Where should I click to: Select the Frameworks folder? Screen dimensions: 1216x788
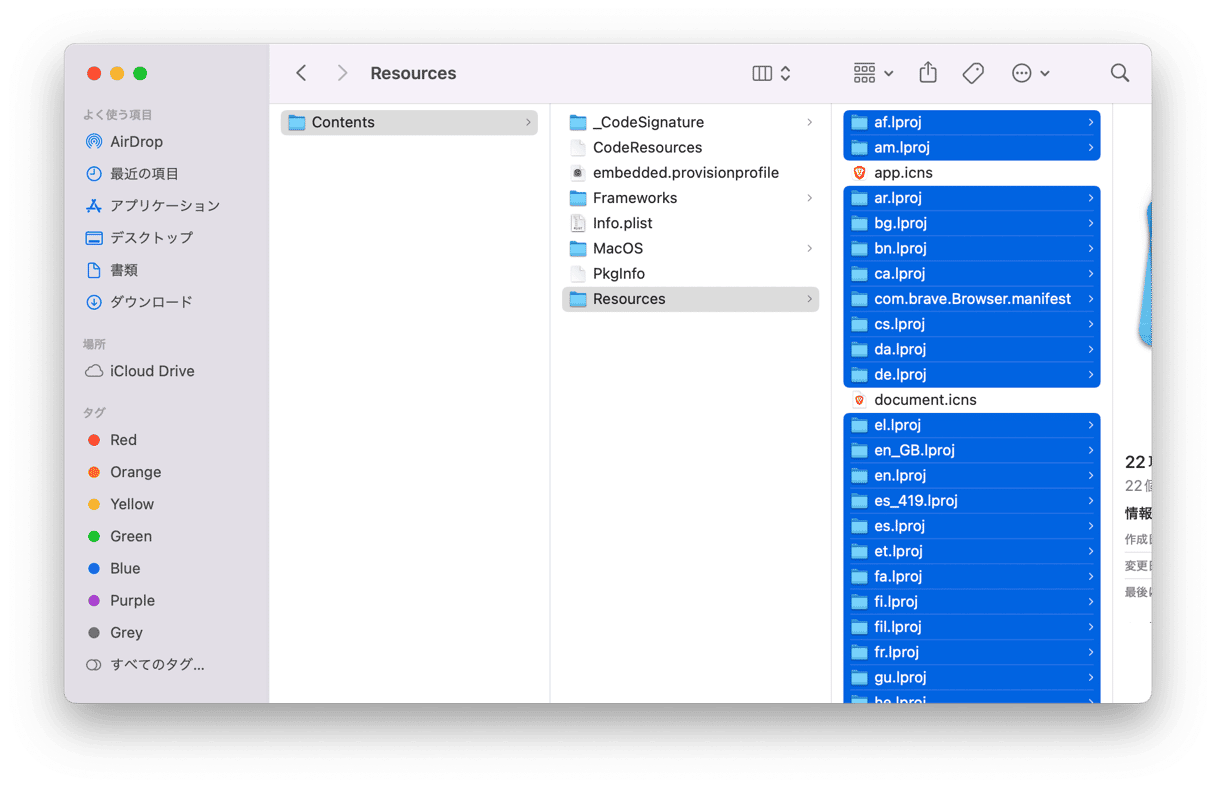tap(690, 198)
